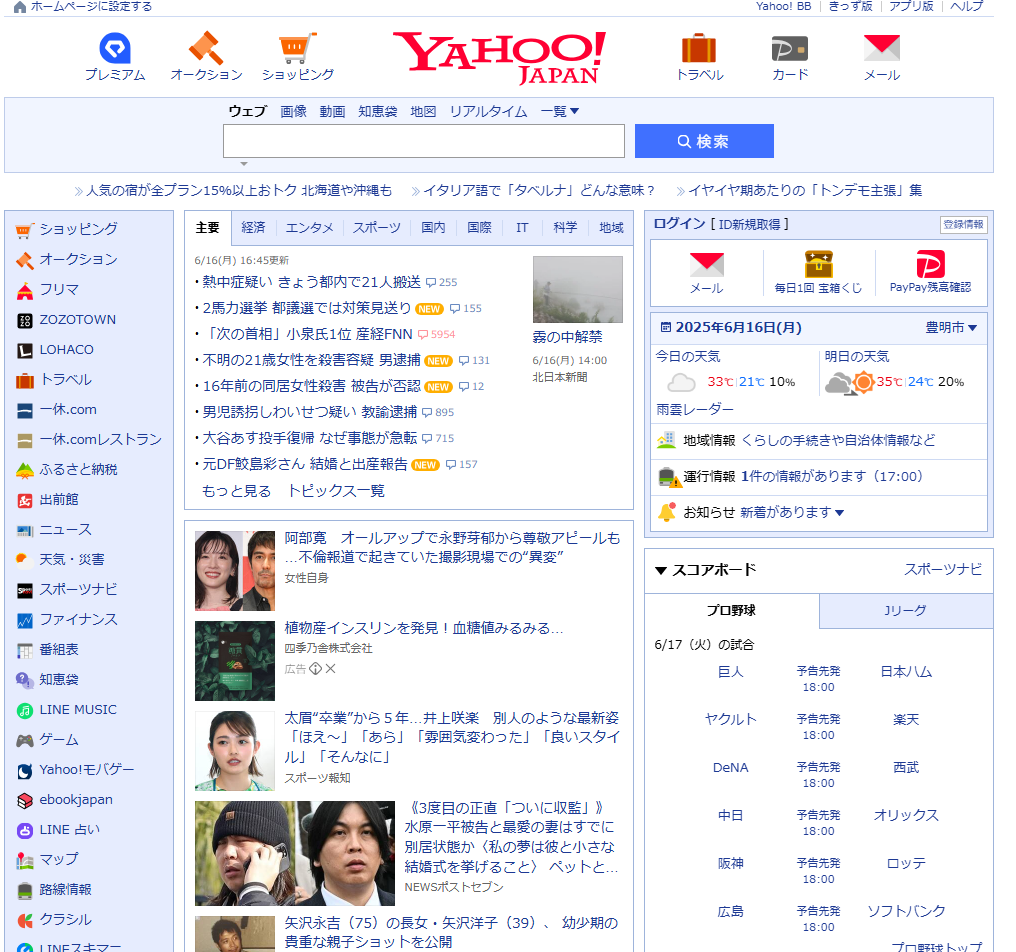Click もっと見る under the headlines
The width and height of the screenshot is (1016, 952).
click(x=237, y=491)
